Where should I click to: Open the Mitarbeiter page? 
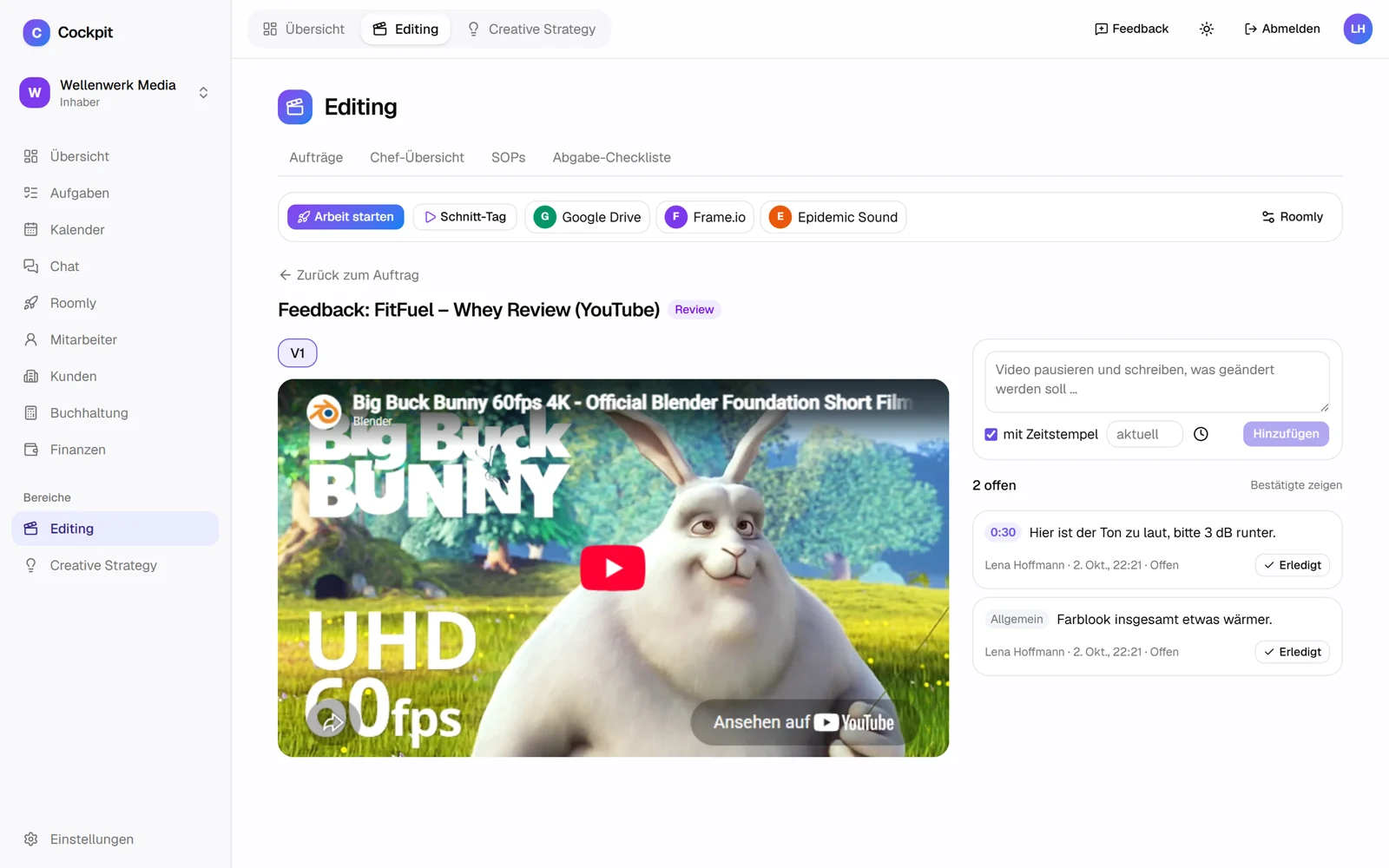[x=115, y=339]
